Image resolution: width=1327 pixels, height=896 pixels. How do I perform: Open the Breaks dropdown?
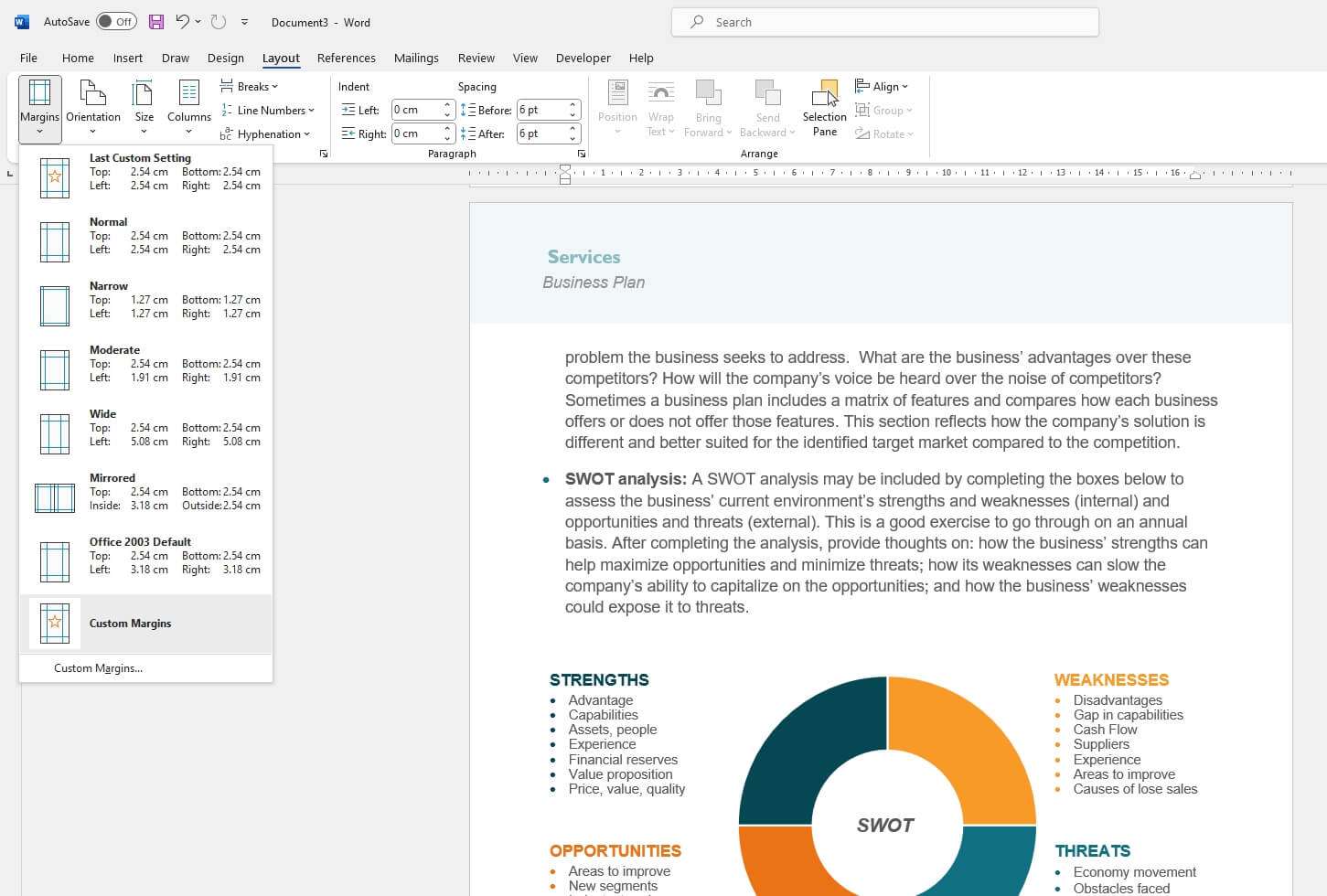coord(249,85)
